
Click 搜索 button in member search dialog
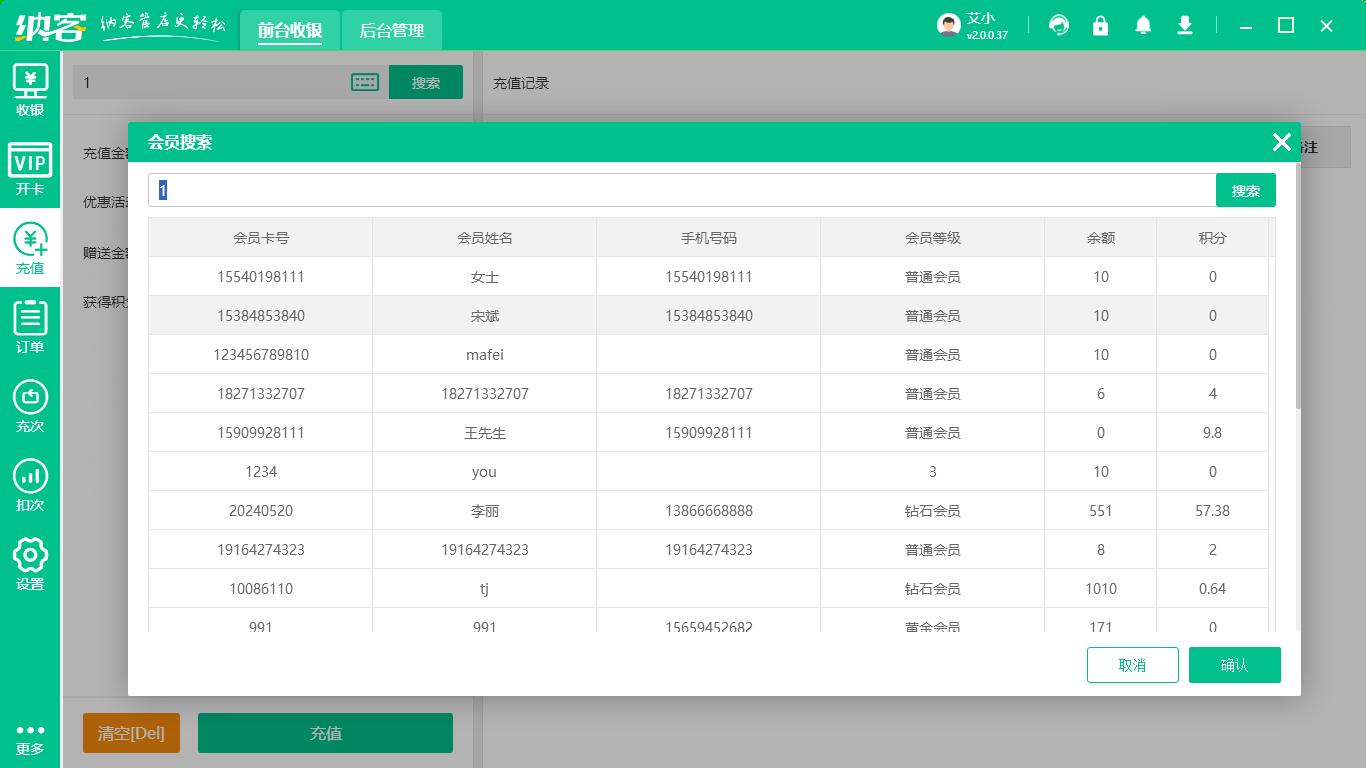[x=1245, y=191]
